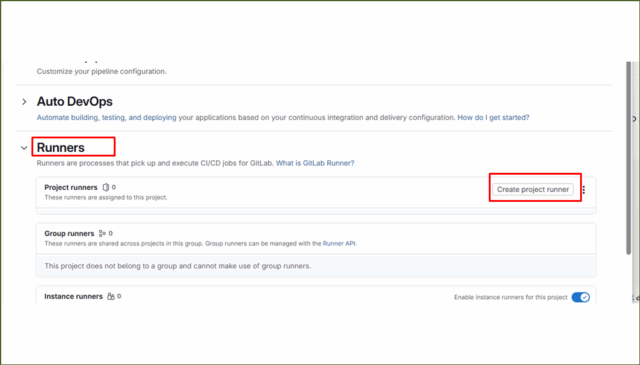Click the Group runners title

(69, 234)
